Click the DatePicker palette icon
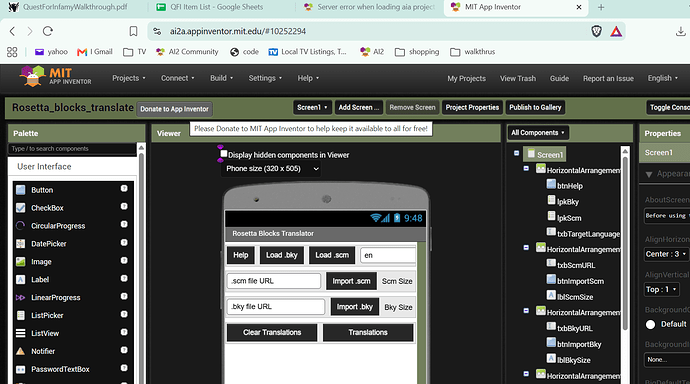690x384 pixels. click(x=21, y=244)
